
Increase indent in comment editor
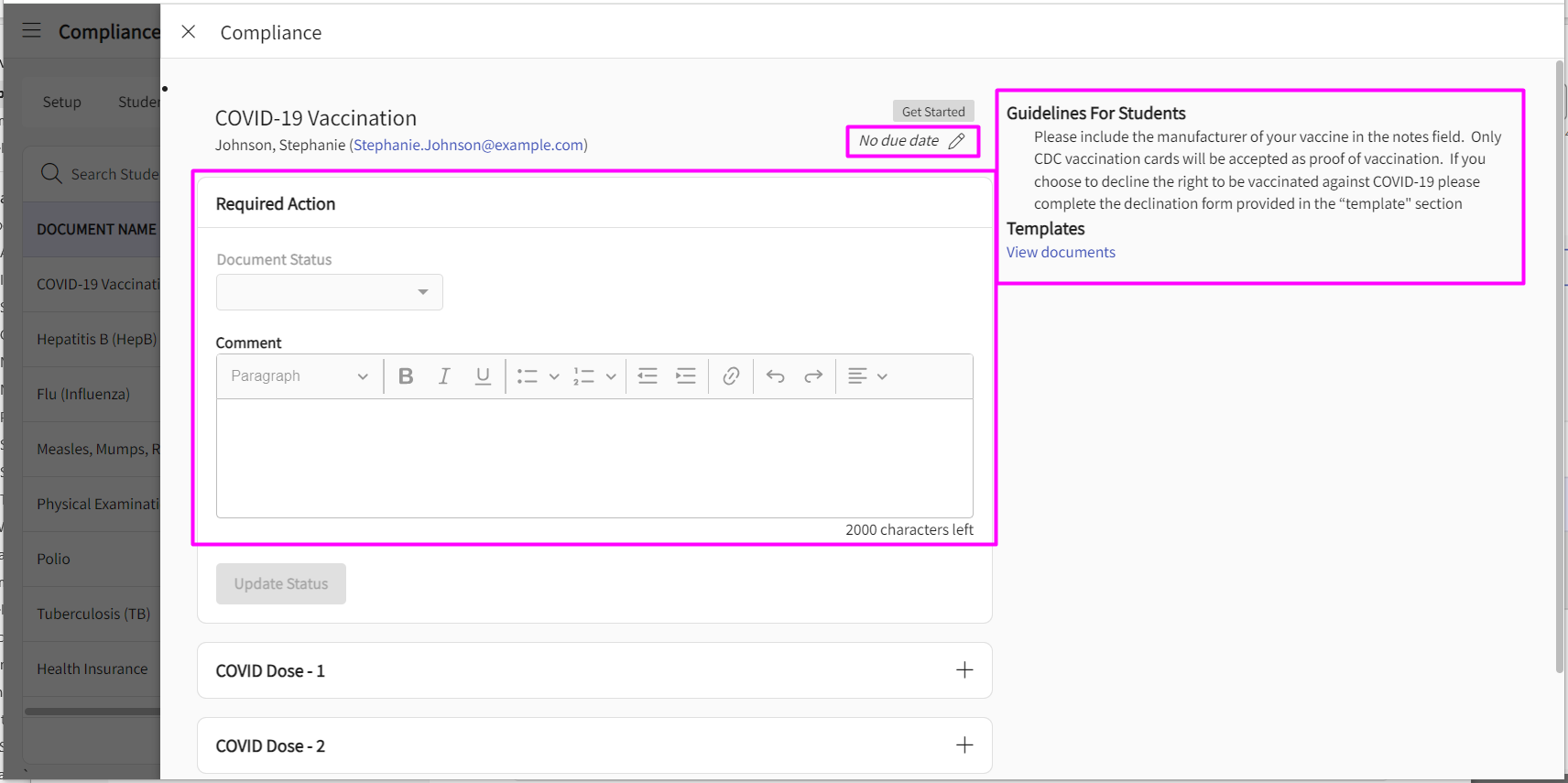click(686, 376)
